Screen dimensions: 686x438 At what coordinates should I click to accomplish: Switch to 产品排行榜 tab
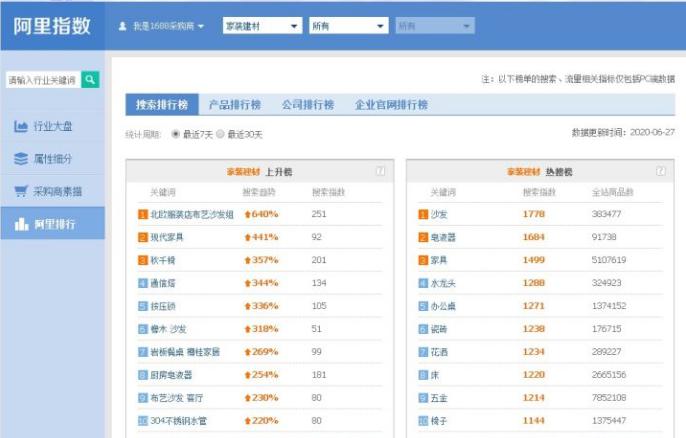(x=235, y=105)
